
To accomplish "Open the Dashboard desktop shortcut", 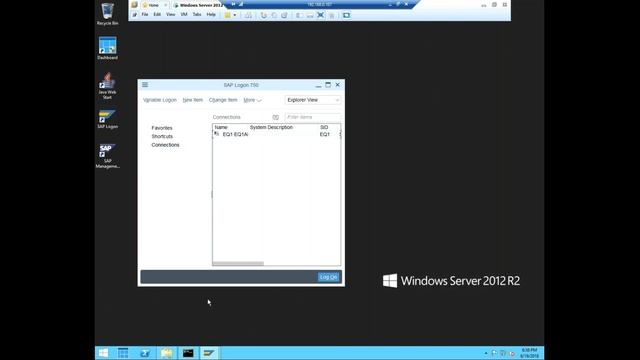I will 107,48.
